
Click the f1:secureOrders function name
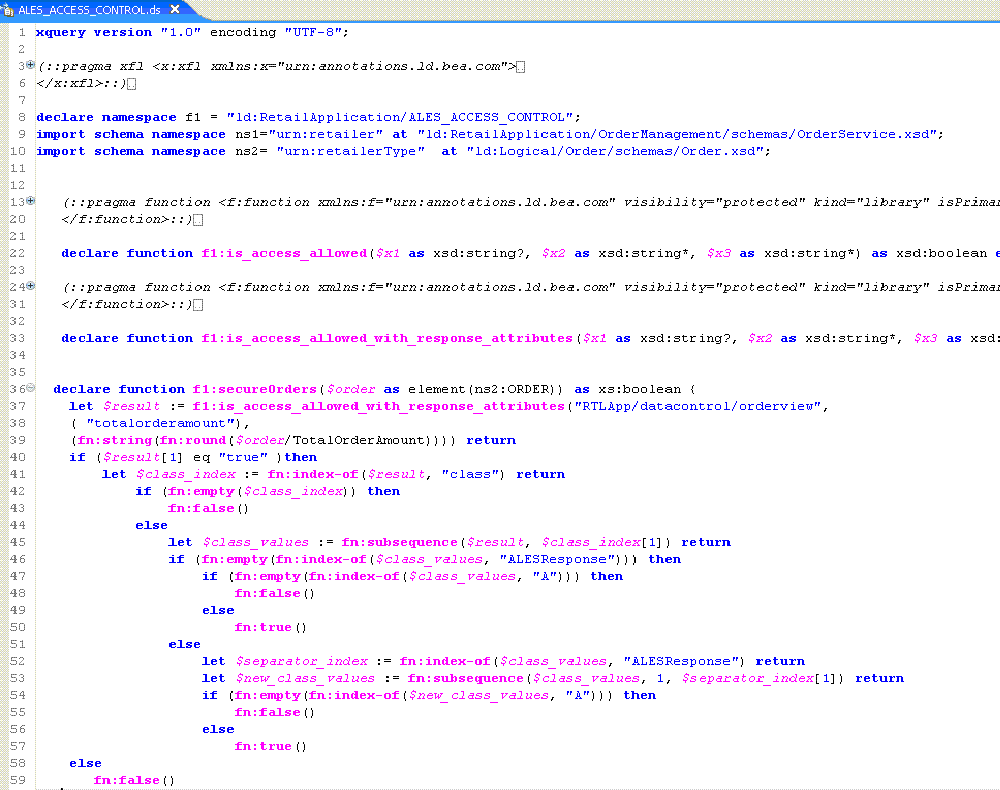click(x=254, y=390)
